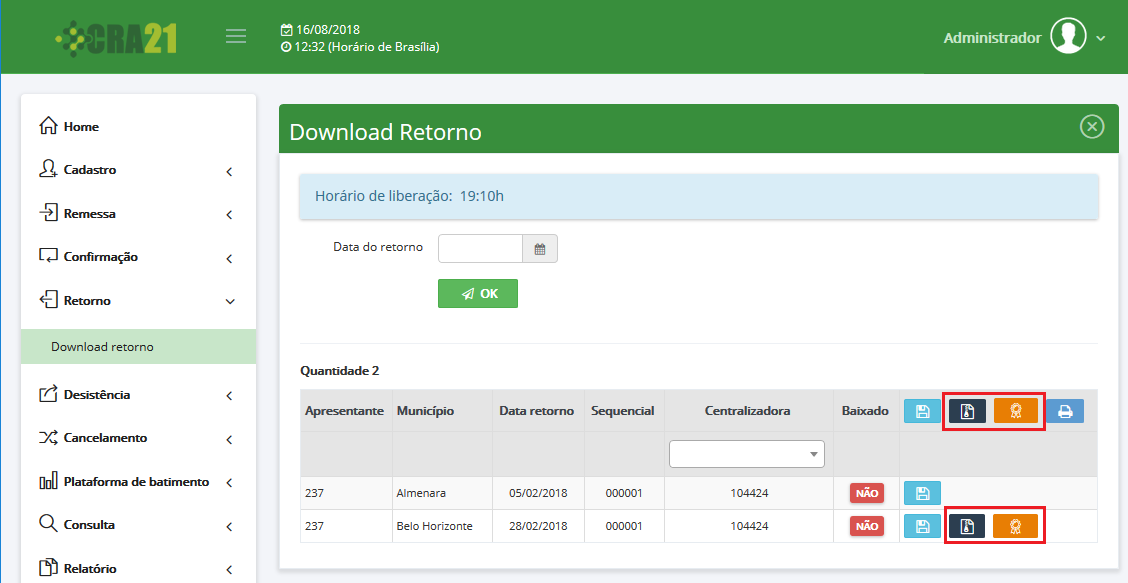Screen dimensions: 1128x583
Task: Click the print icon in table header
Action: (x=1065, y=411)
